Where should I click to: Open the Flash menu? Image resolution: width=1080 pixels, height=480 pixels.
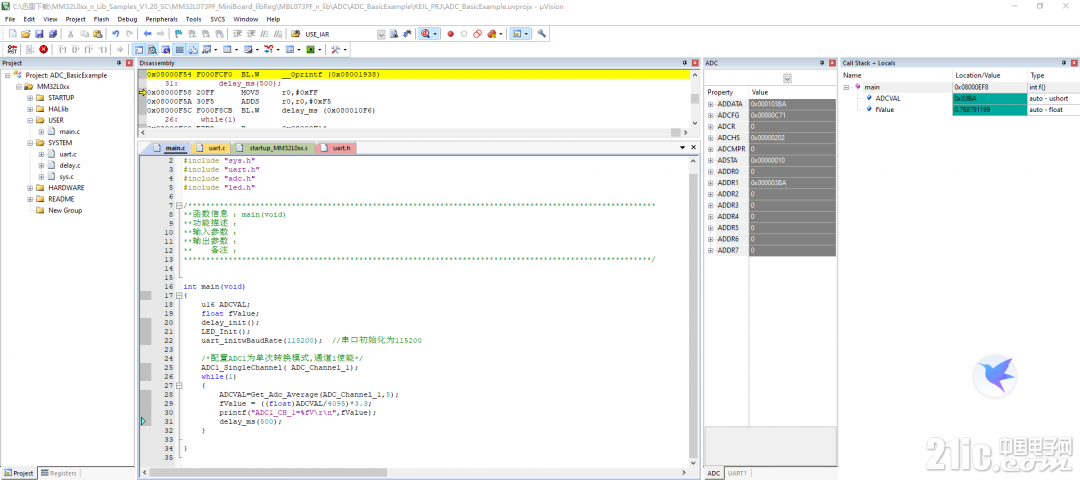[101, 19]
